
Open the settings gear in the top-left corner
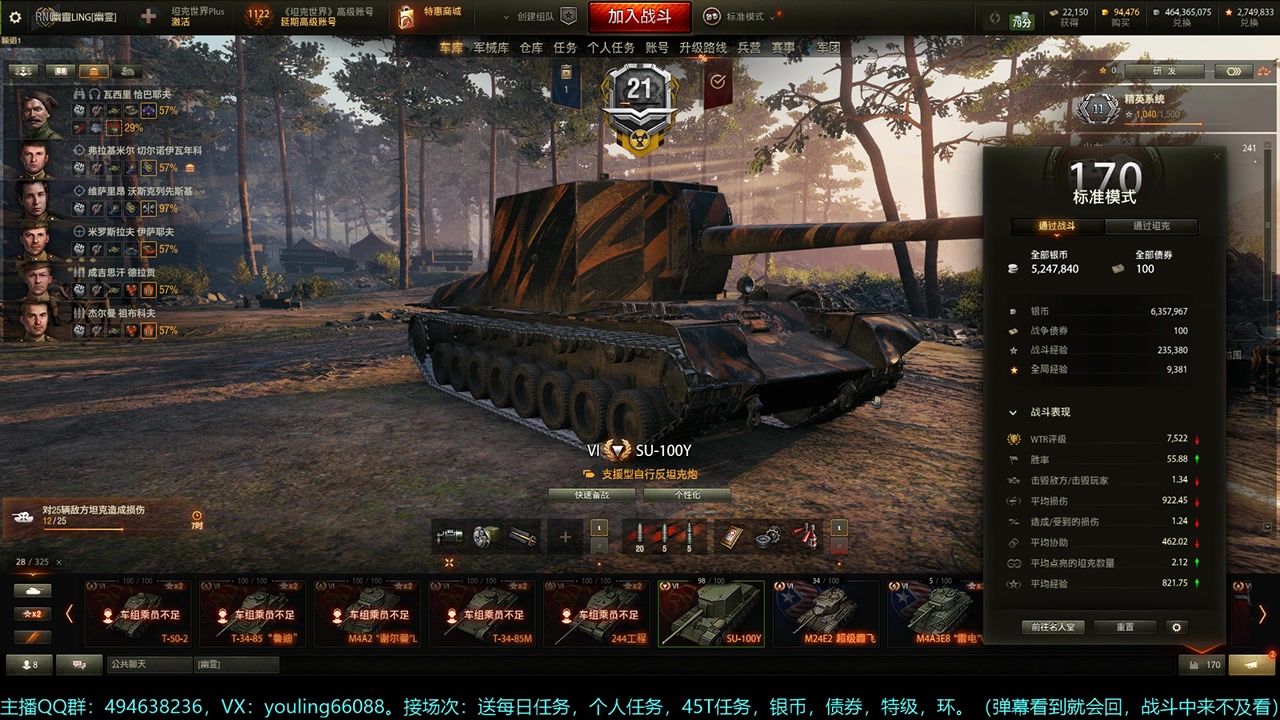[15, 17]
